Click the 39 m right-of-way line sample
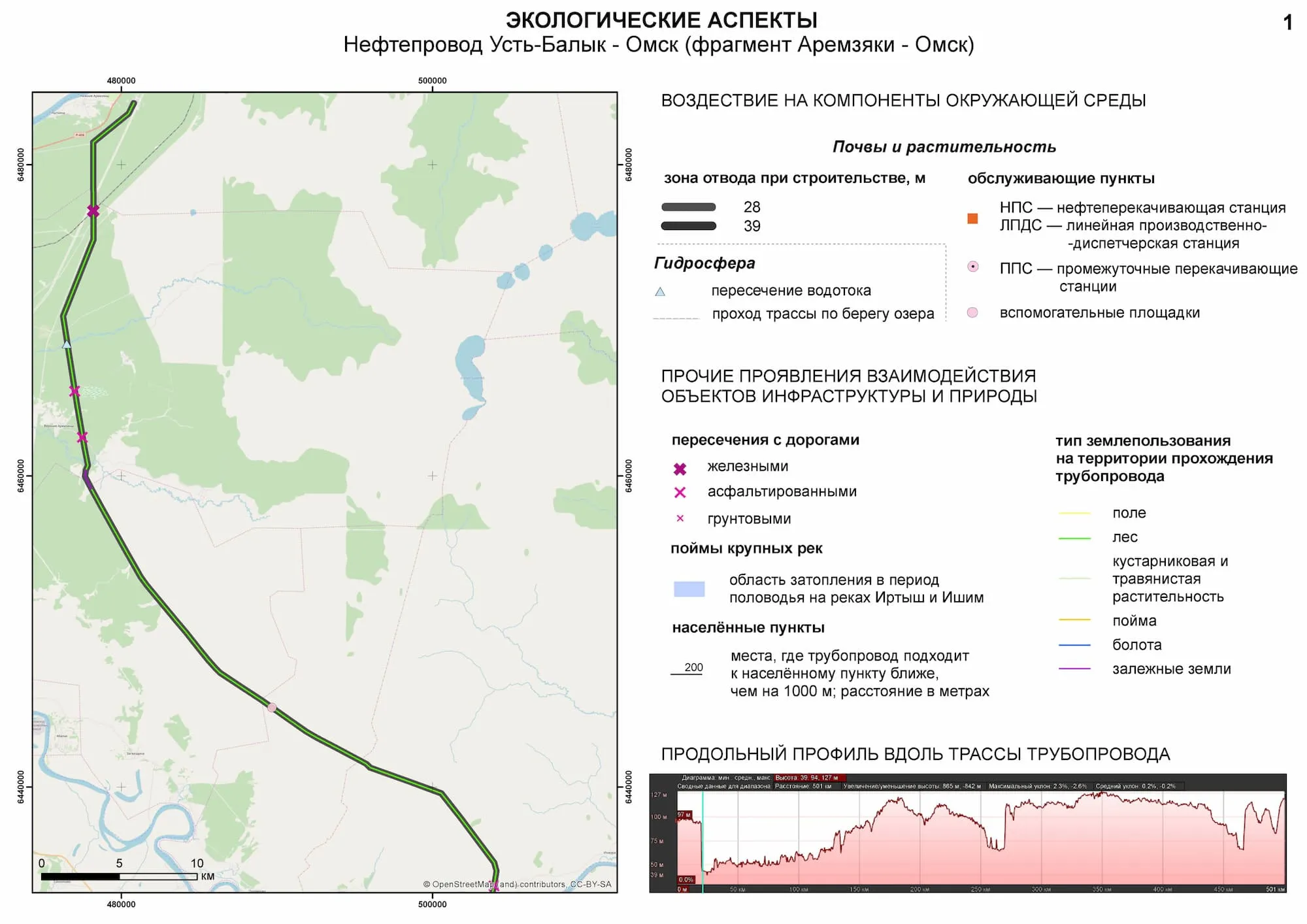This screenshot has height=924, width=1307. pyautogui.click(x=688, y=226)
